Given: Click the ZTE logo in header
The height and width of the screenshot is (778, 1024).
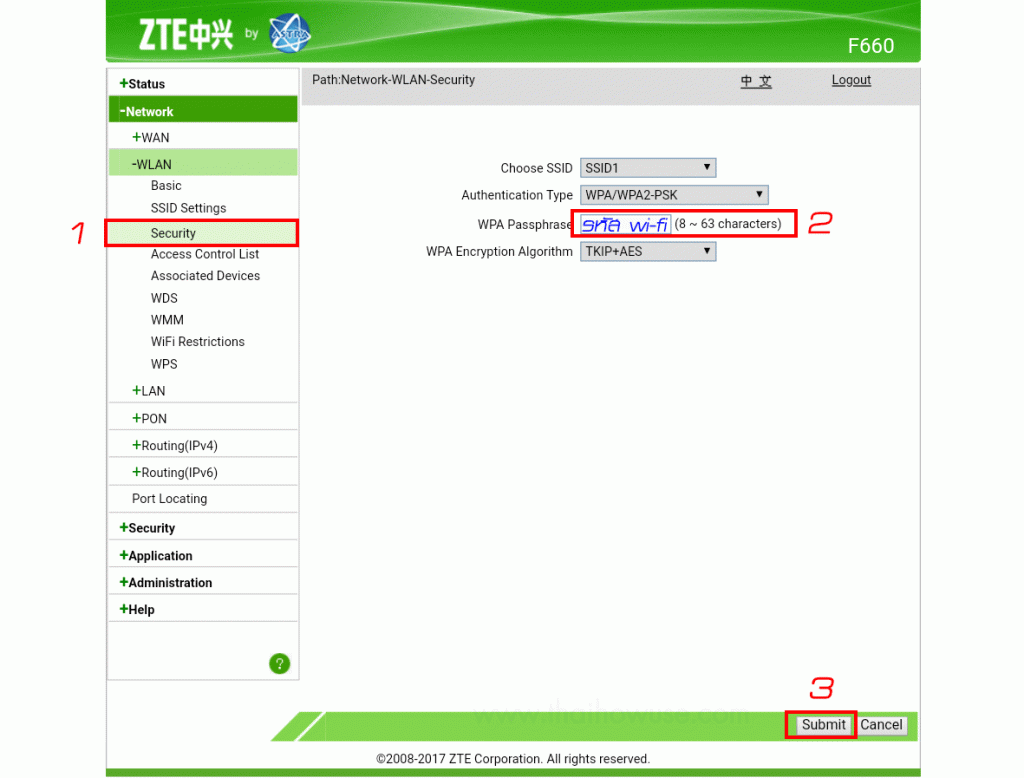Looking at the screenshot, I should 186,35.
